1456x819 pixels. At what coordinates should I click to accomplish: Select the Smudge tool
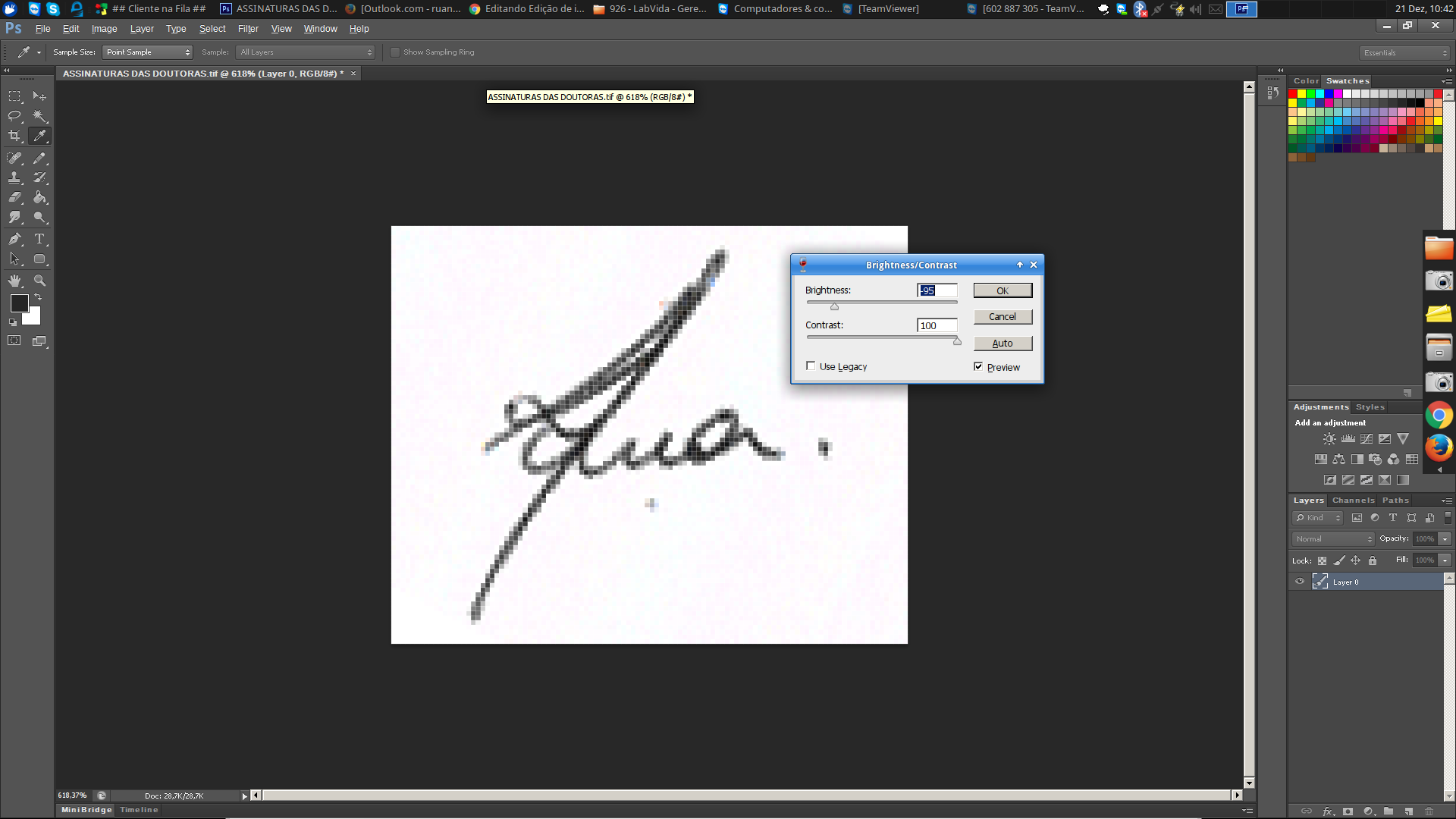[x=14, y=217]
